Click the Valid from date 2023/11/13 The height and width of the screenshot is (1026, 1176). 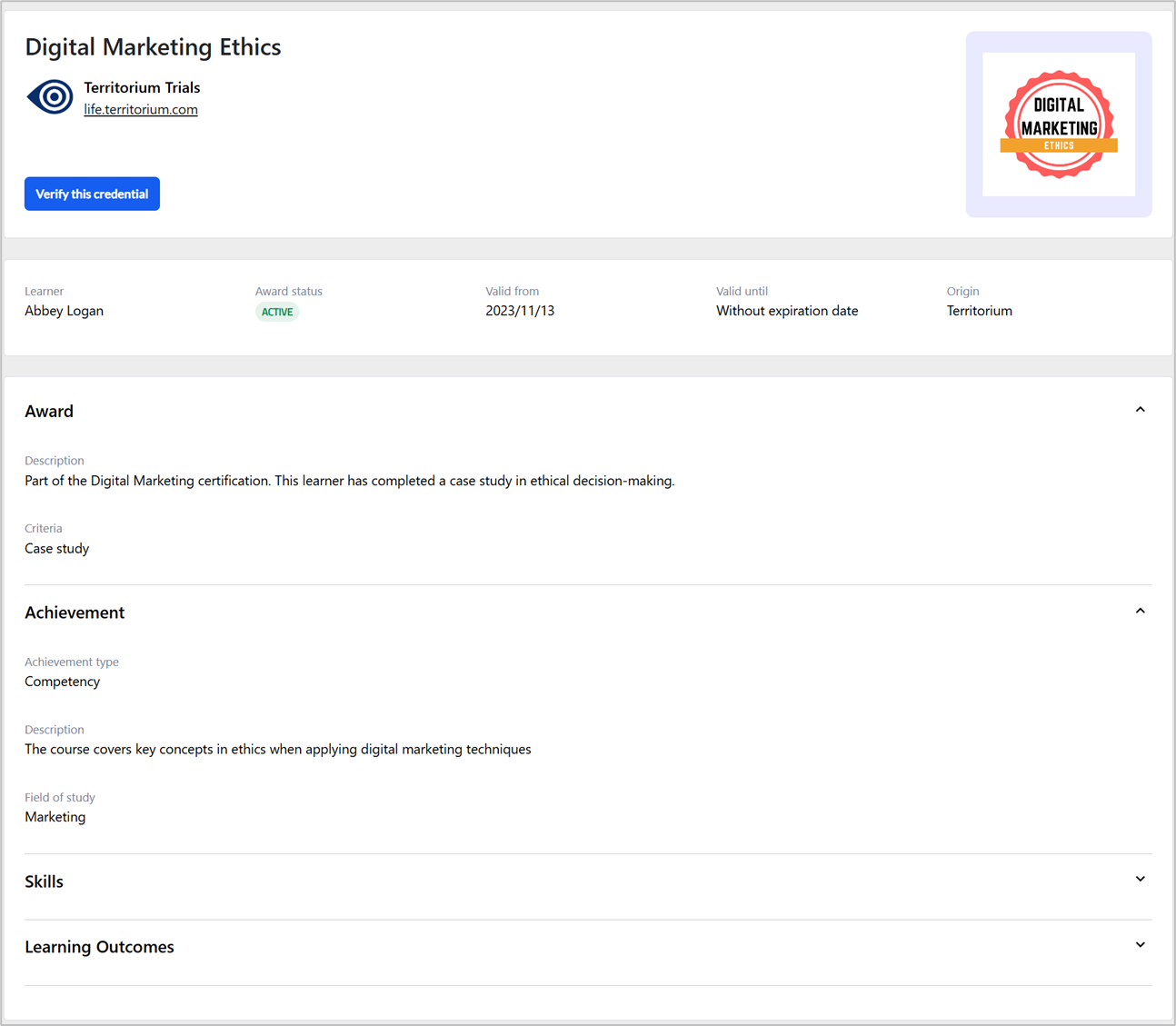coord(520,311)
